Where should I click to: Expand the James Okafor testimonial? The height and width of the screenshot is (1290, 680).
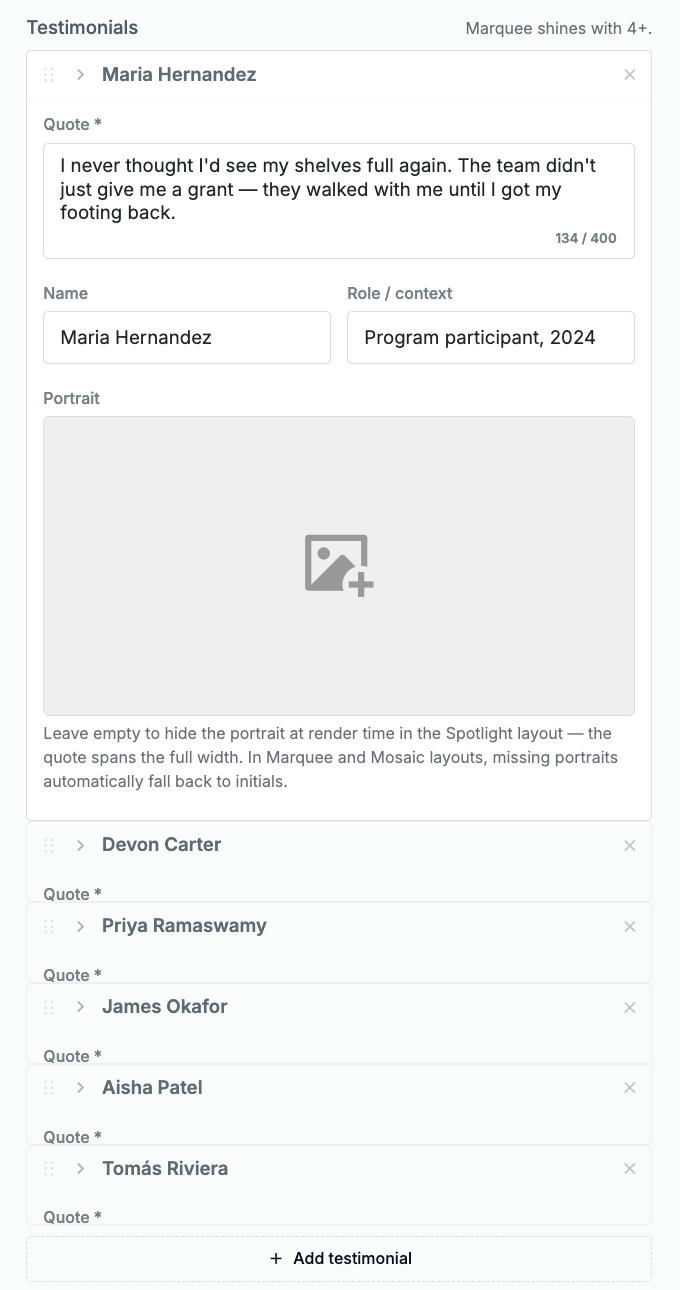81,1008
